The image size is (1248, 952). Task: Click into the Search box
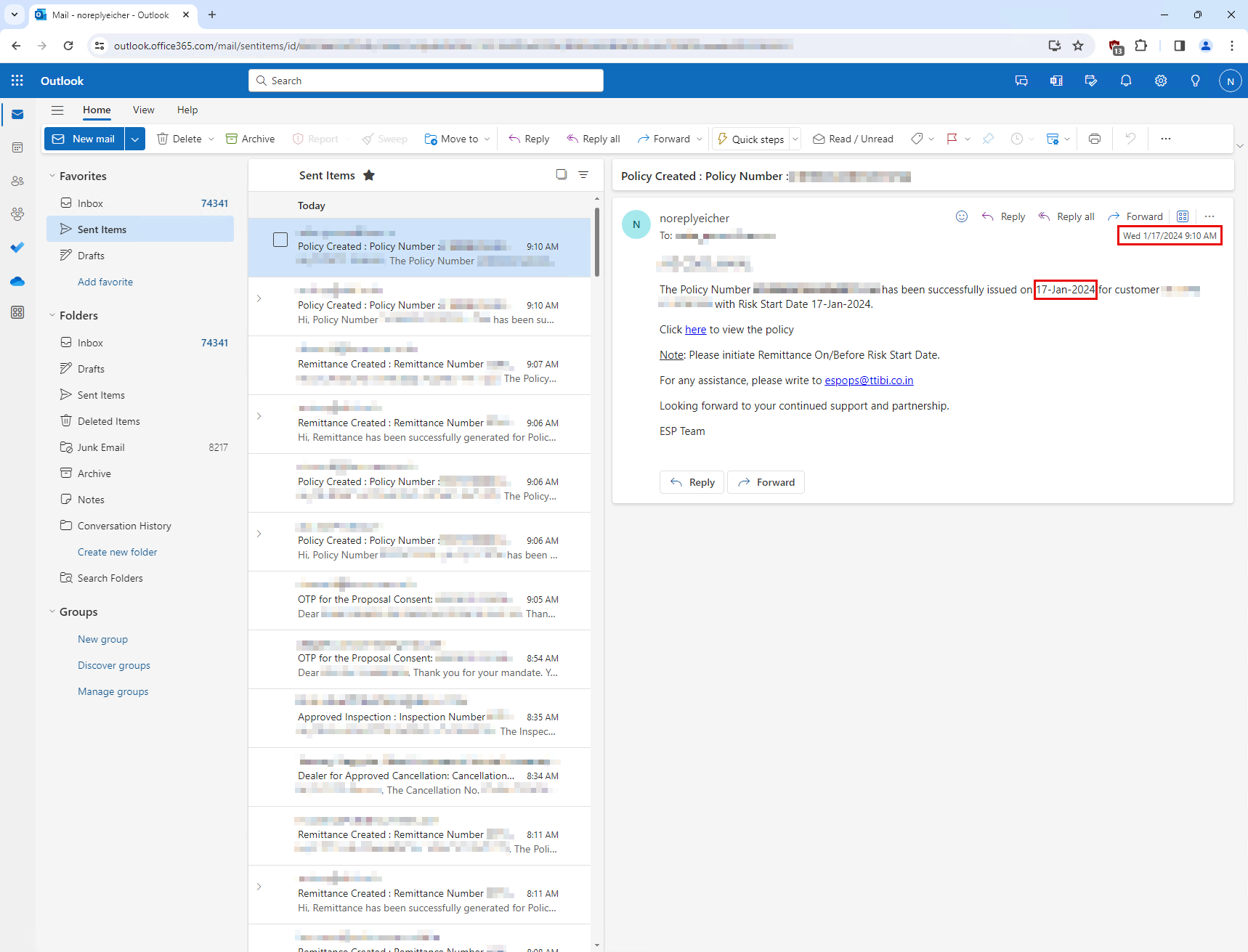[426, 81]
